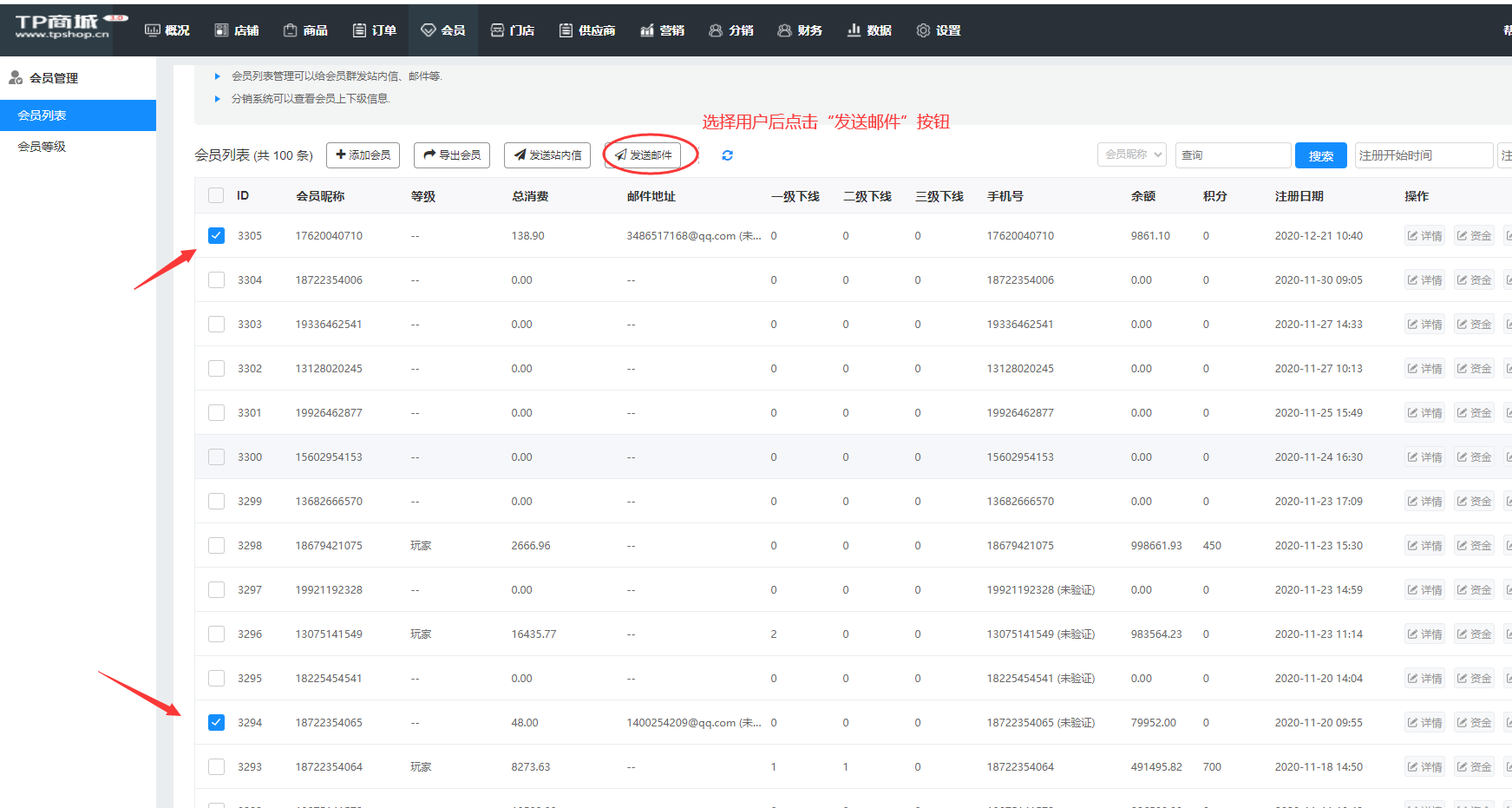Open 会员等级 in the sidebar

click(42, 147)
